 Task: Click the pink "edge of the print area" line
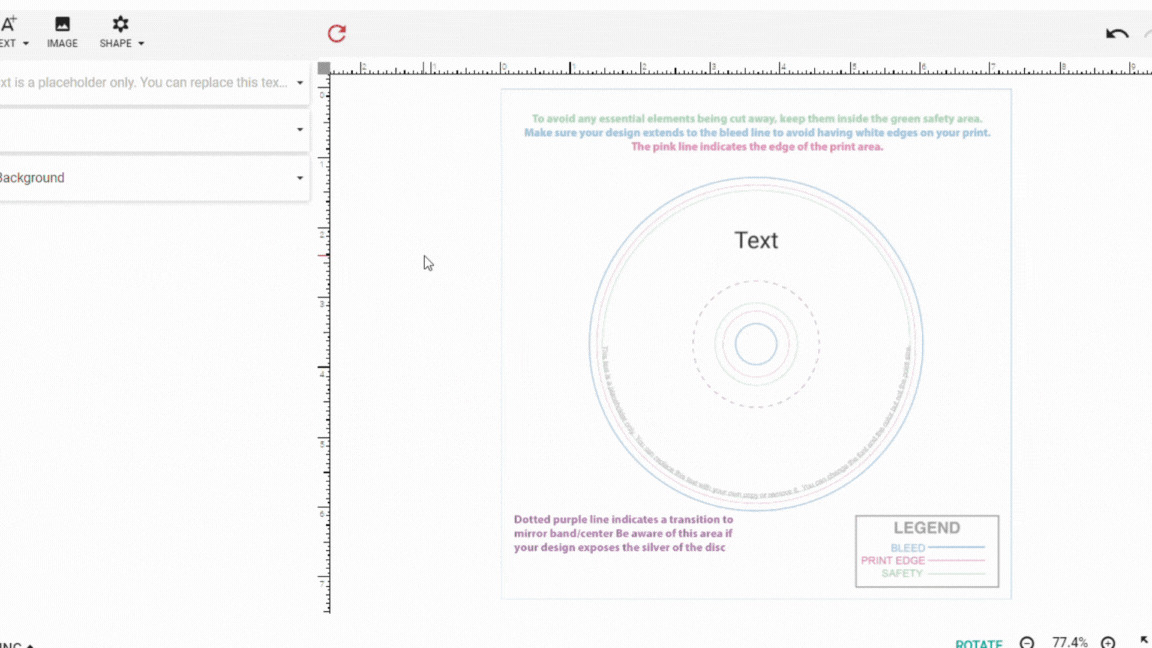click(x=757, y=147)
